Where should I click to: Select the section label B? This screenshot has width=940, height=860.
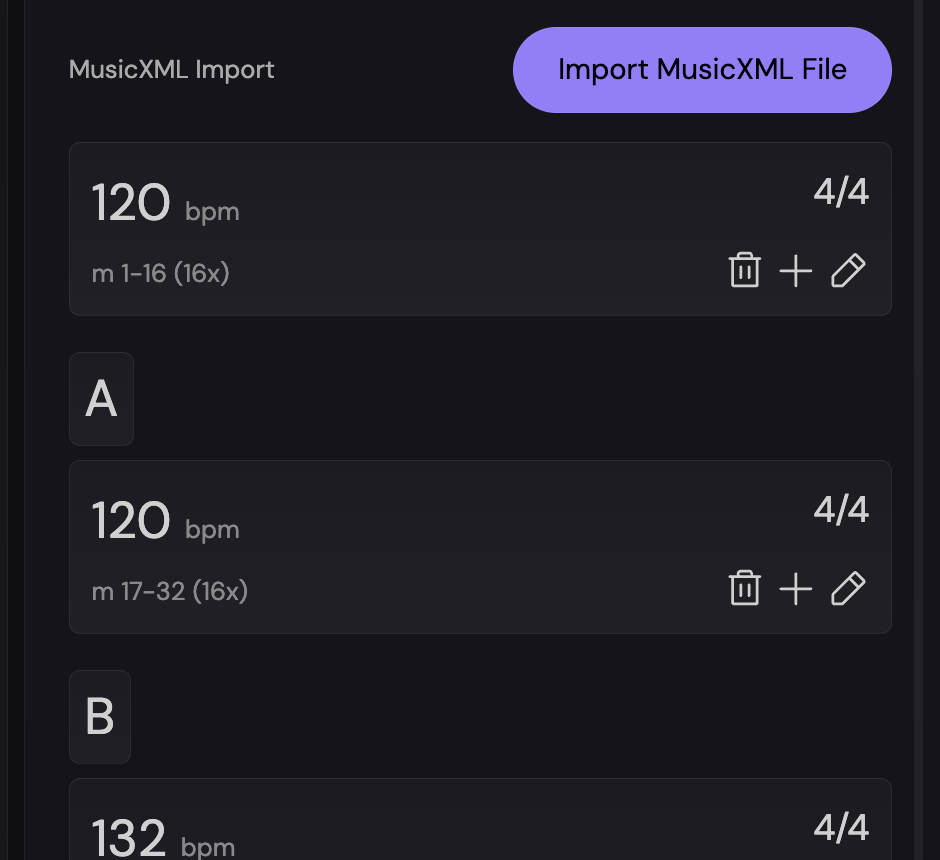[x=101, y=716]
